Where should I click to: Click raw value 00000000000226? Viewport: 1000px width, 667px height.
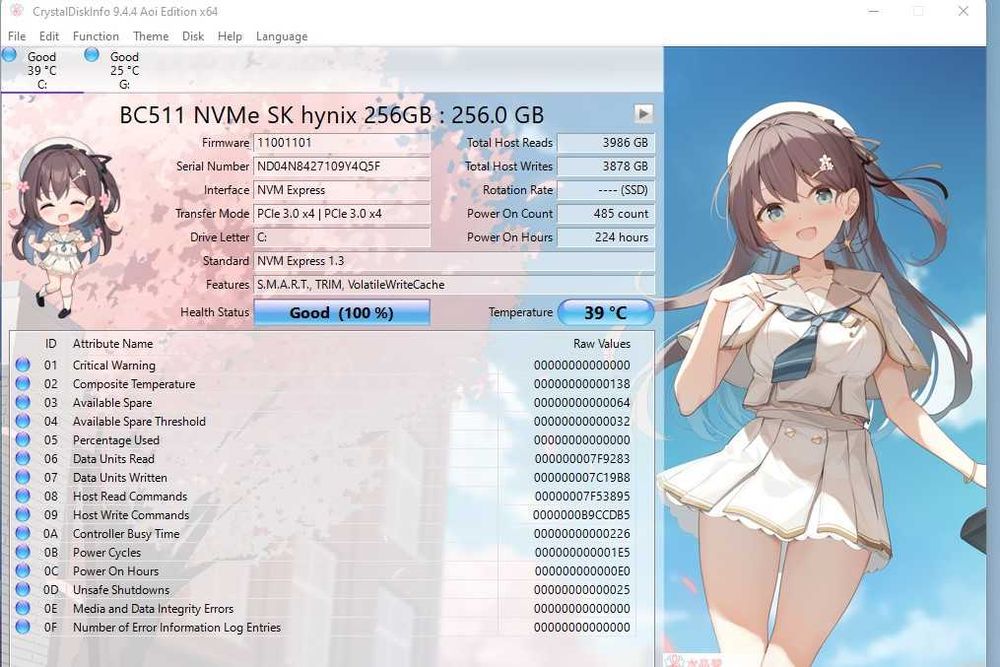coord(582,534)
